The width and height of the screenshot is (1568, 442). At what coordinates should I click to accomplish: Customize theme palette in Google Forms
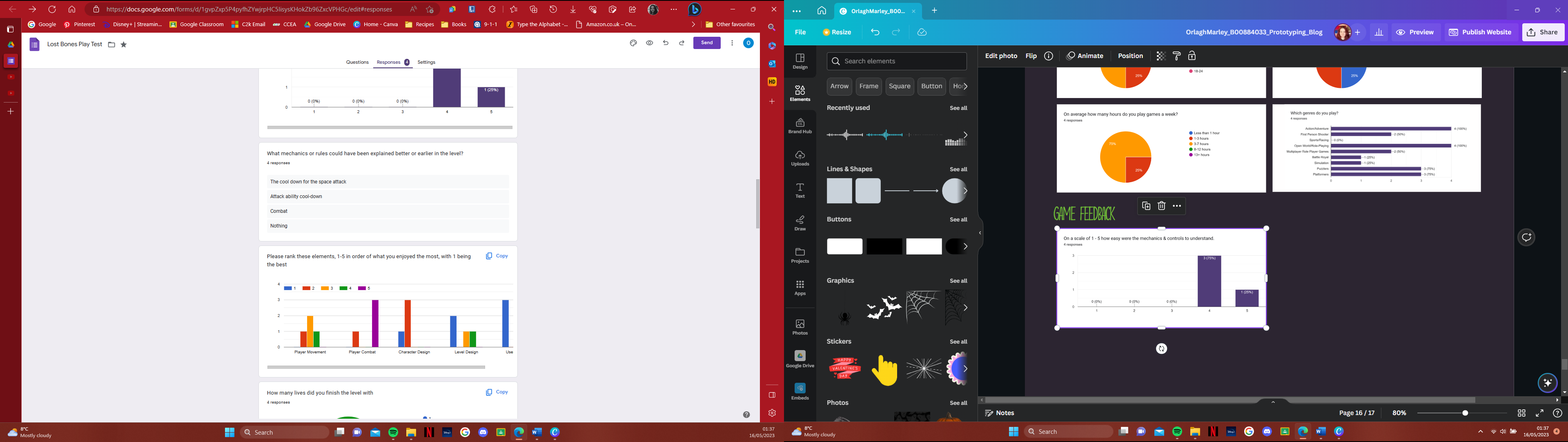(x=633, y=43)
